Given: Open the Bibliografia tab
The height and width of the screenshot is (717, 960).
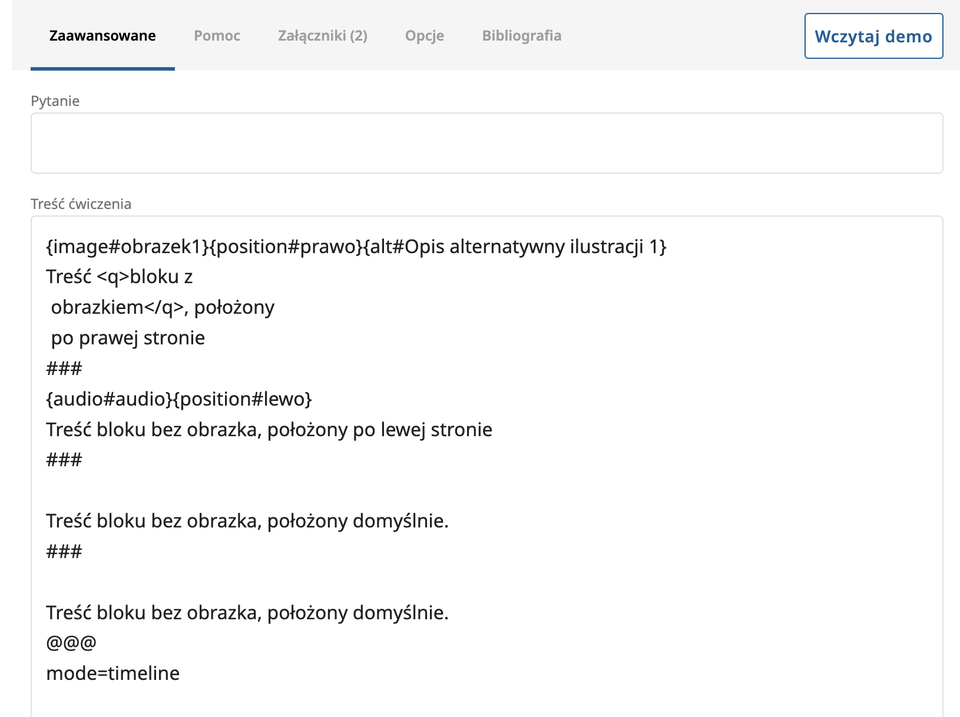Looking at the screenshot, I should [521, 36].
